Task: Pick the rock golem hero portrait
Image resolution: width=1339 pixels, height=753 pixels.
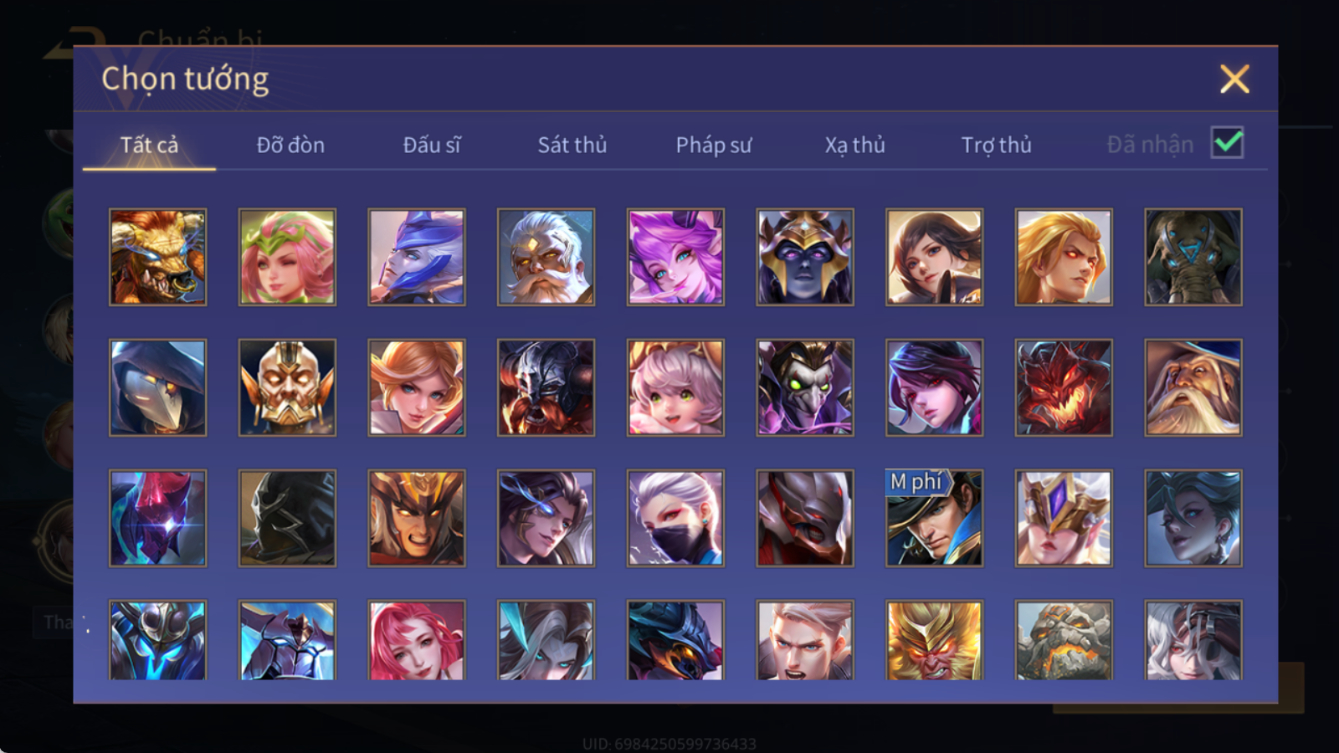Action: point(1064,641)
